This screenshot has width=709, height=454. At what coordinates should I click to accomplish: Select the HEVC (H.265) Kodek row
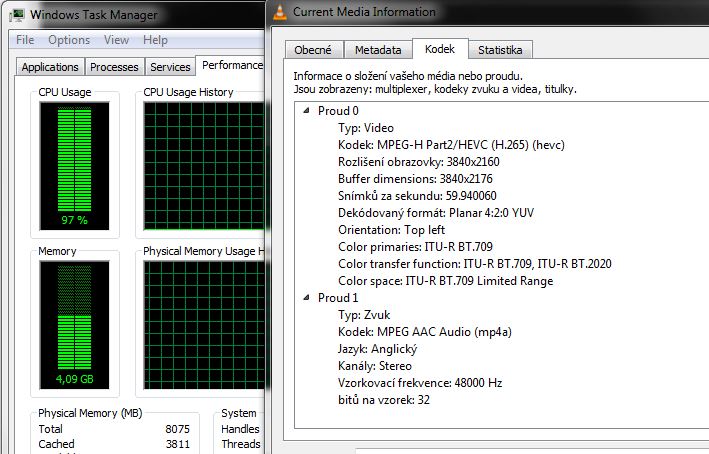[451, 145]
